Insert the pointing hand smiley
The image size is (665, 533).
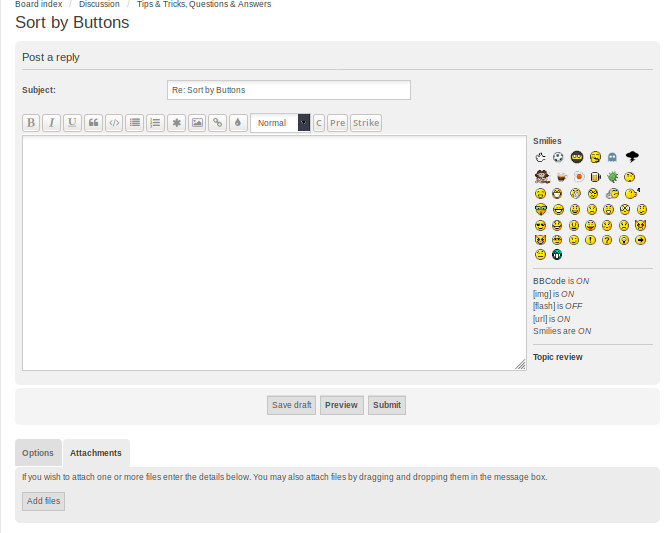click(540, 157)
